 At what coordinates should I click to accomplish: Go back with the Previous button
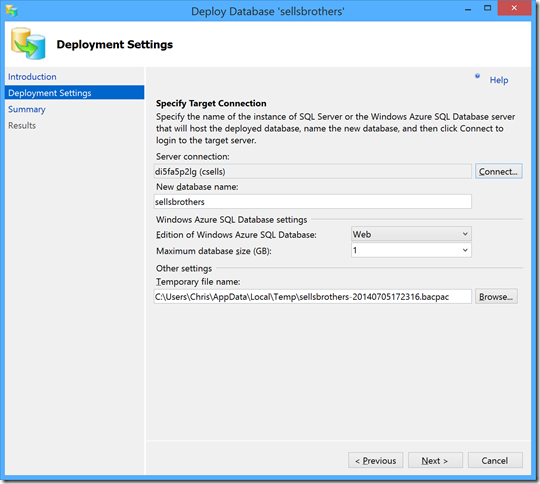click(x=375, y=460)
